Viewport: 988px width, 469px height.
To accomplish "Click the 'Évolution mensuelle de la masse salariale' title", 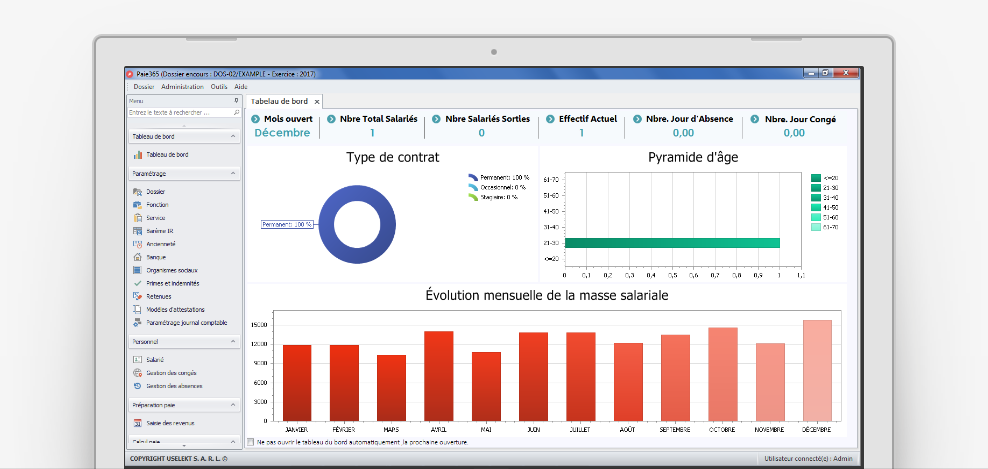I will tap(547, 295).
